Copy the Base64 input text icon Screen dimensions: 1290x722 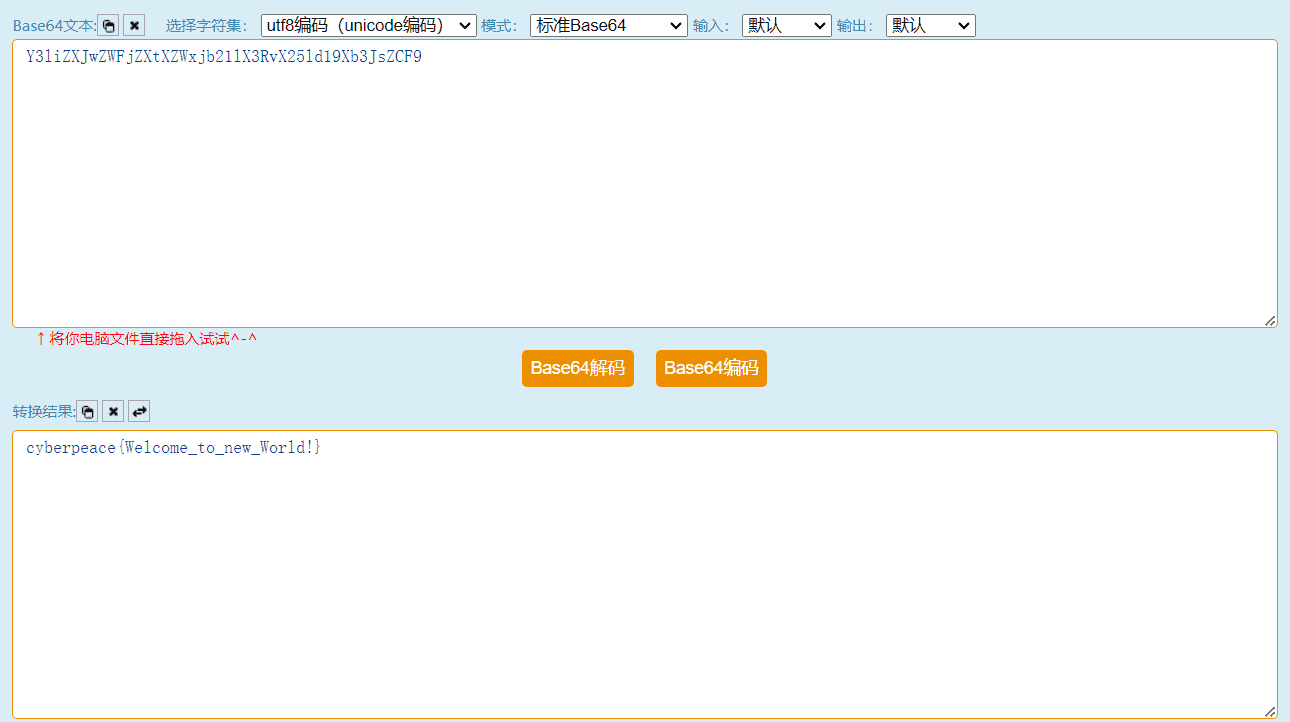pos(109,25)
